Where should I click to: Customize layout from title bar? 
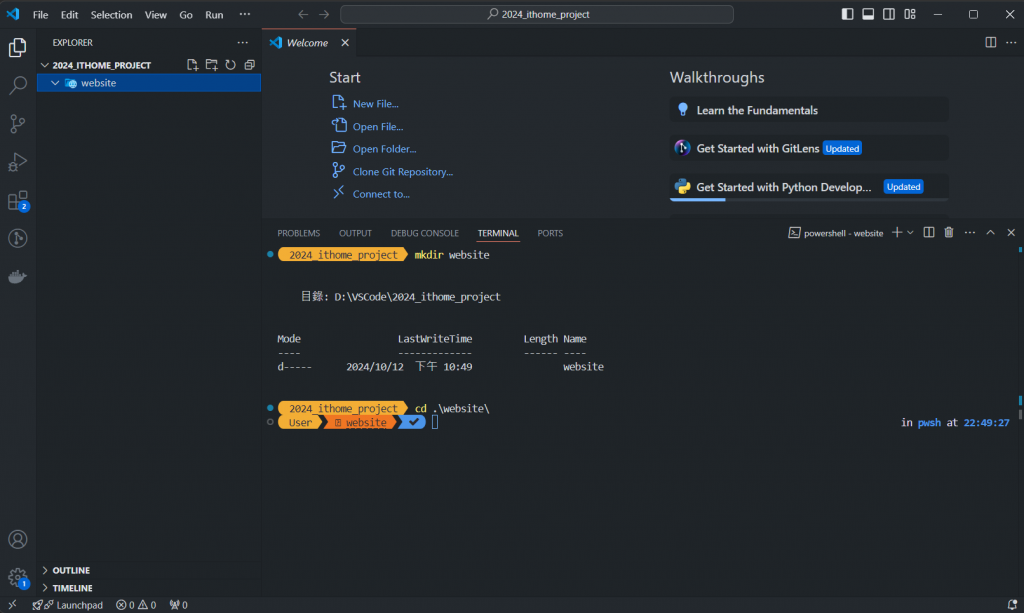(910, 14)
